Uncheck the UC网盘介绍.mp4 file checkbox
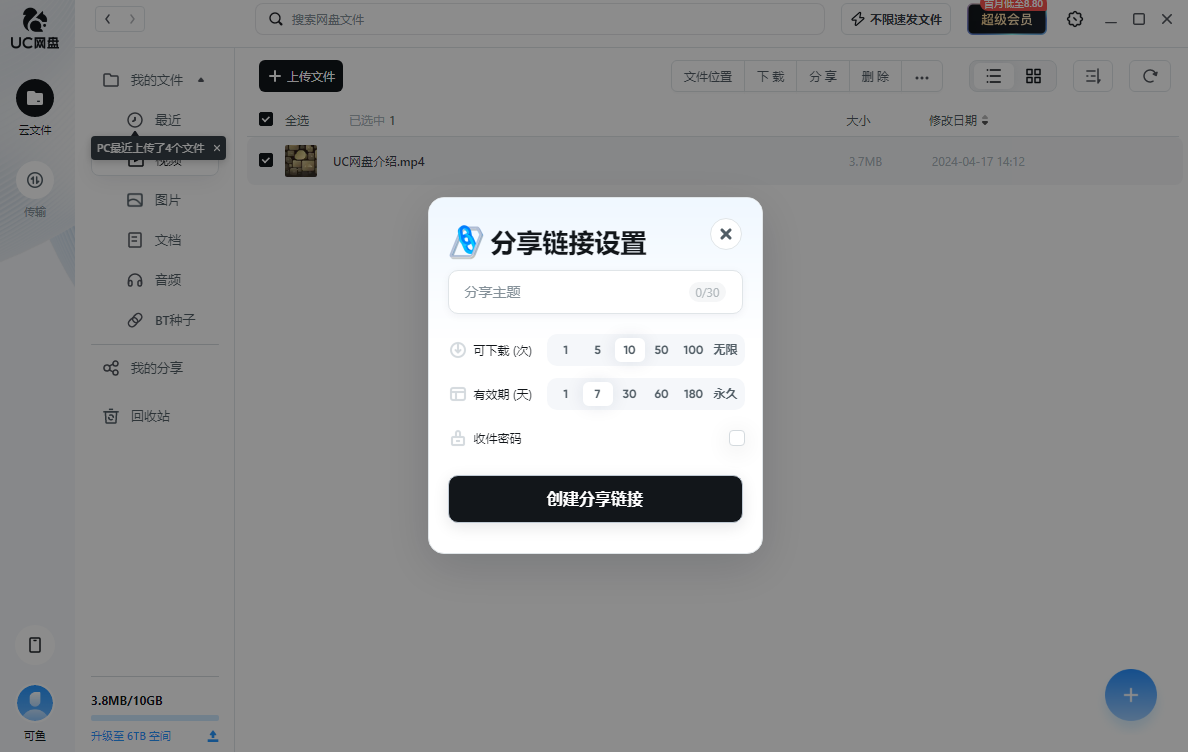This screenshot has width=1188, height=752. [x=266, y=160]
